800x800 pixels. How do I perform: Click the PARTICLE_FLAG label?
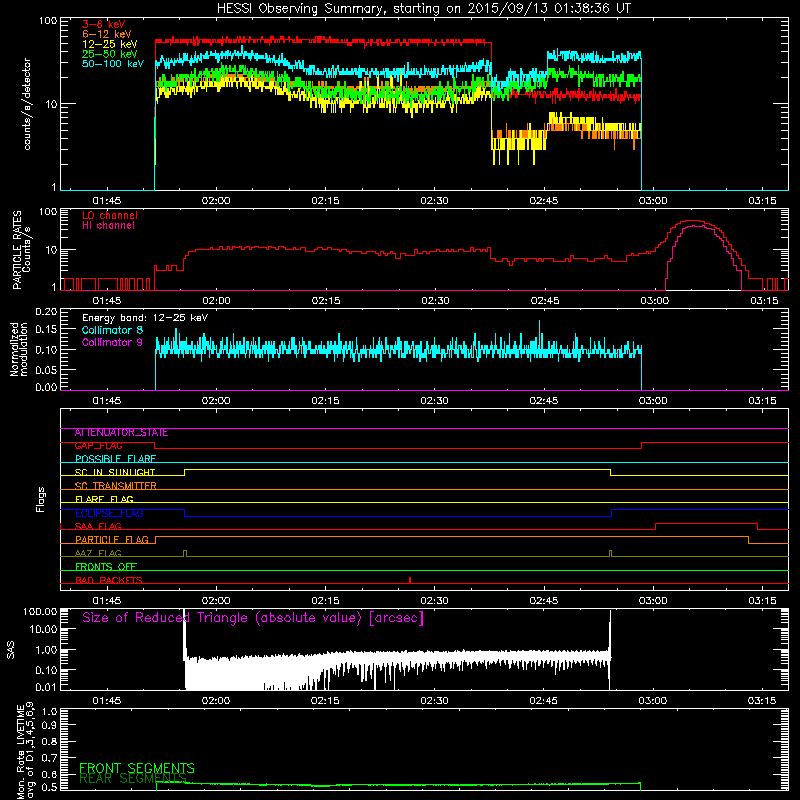coord(112,540)
